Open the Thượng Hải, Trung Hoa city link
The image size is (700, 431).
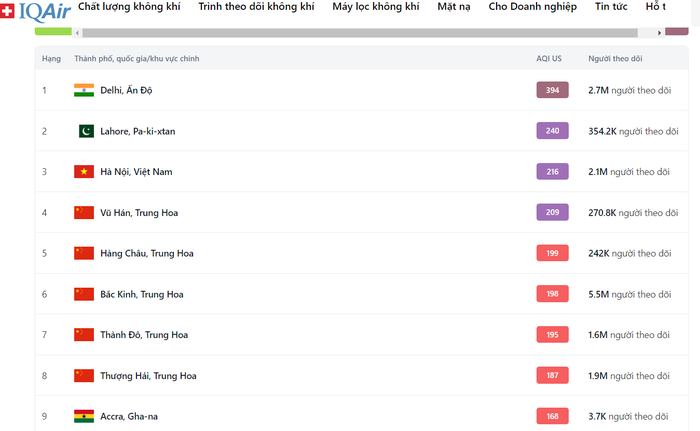(x=148, y=376)
